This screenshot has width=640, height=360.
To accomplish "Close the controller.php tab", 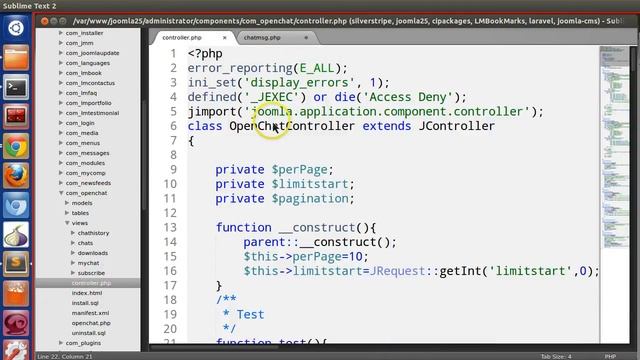I will tap(224, 38).
